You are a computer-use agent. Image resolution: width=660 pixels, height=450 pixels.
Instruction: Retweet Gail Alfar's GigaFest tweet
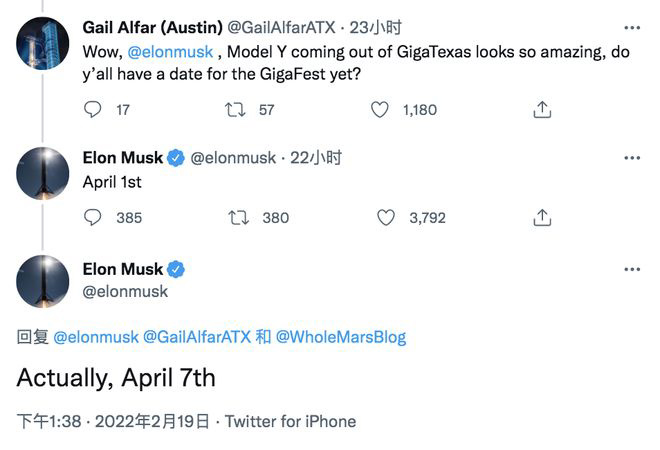coord(235,110)
